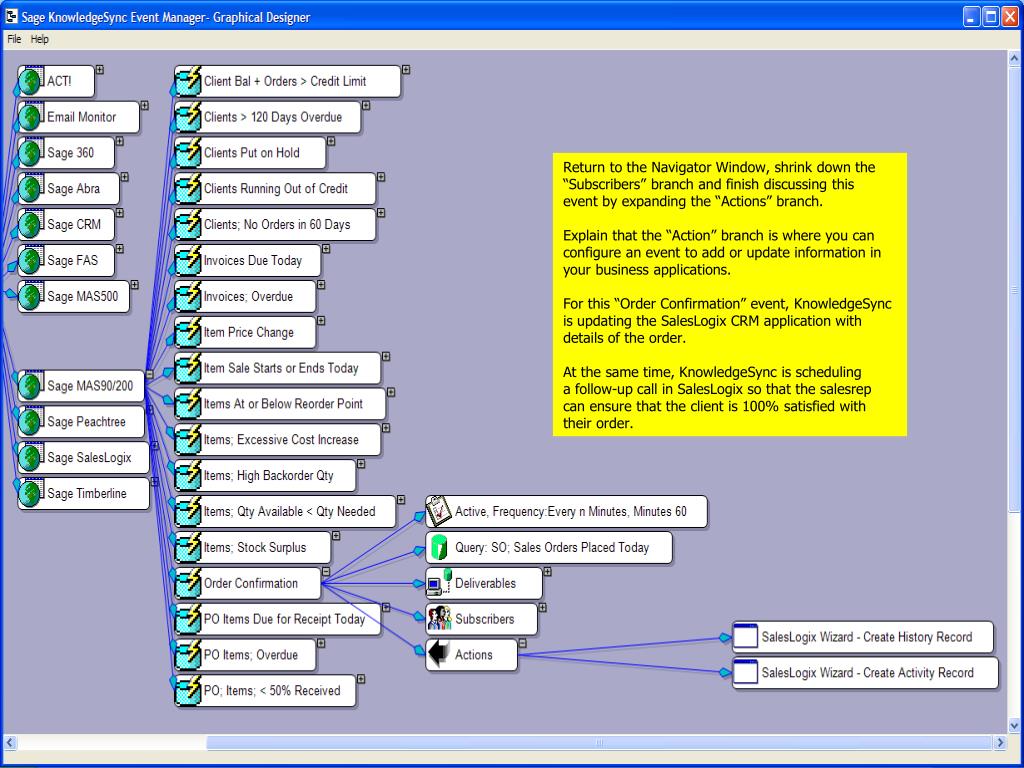Expand the Items; High Backorder Qty node

tap(360, 464)
